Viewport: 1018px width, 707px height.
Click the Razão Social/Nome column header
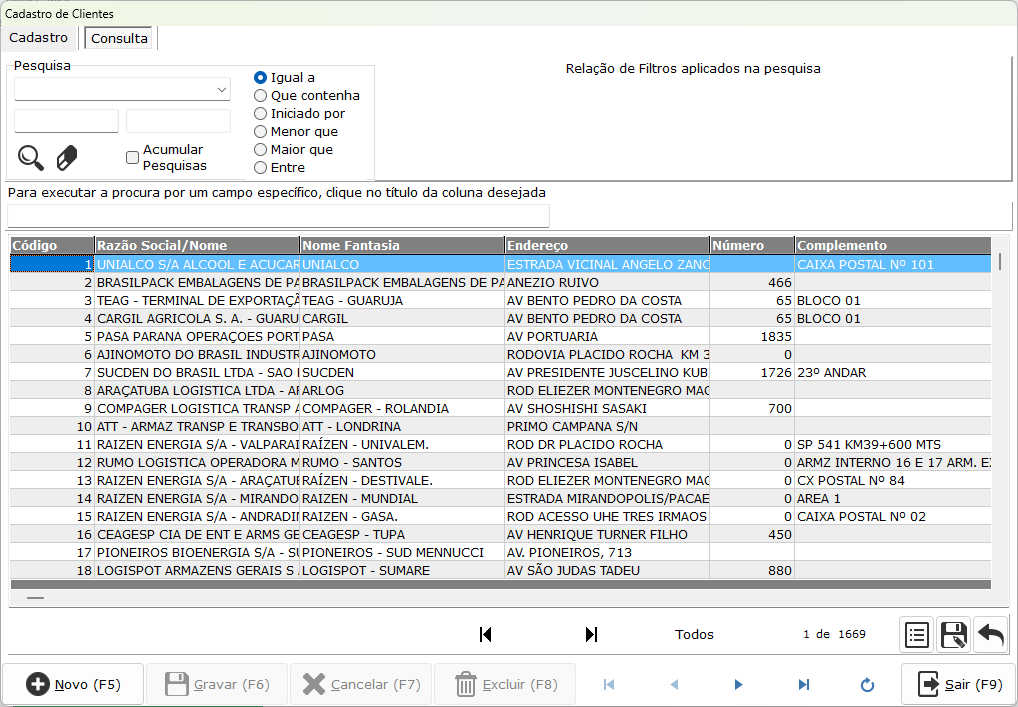(197, 245)
